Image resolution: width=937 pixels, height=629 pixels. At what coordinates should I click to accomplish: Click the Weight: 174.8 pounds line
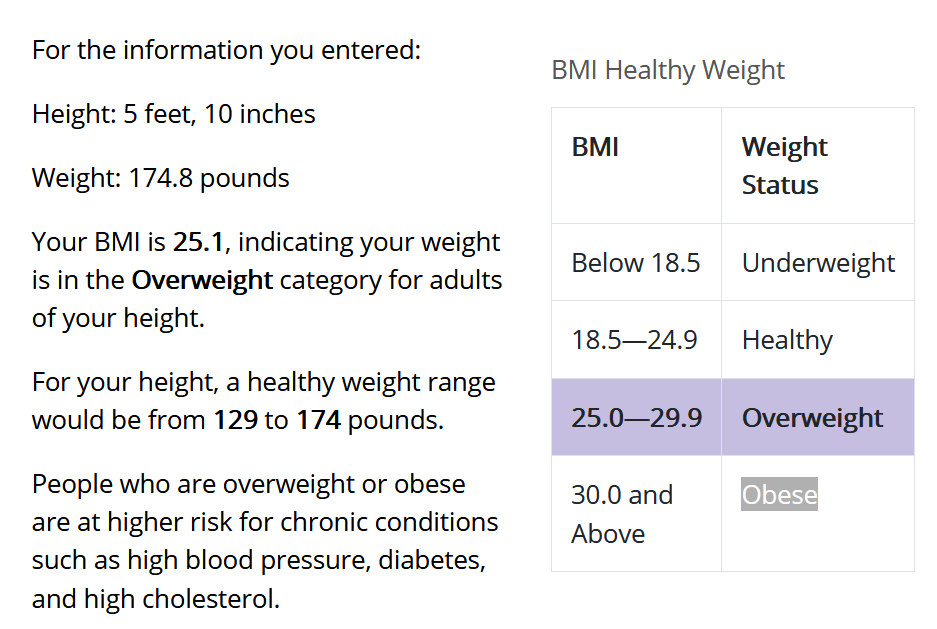(x=160, y=179)
